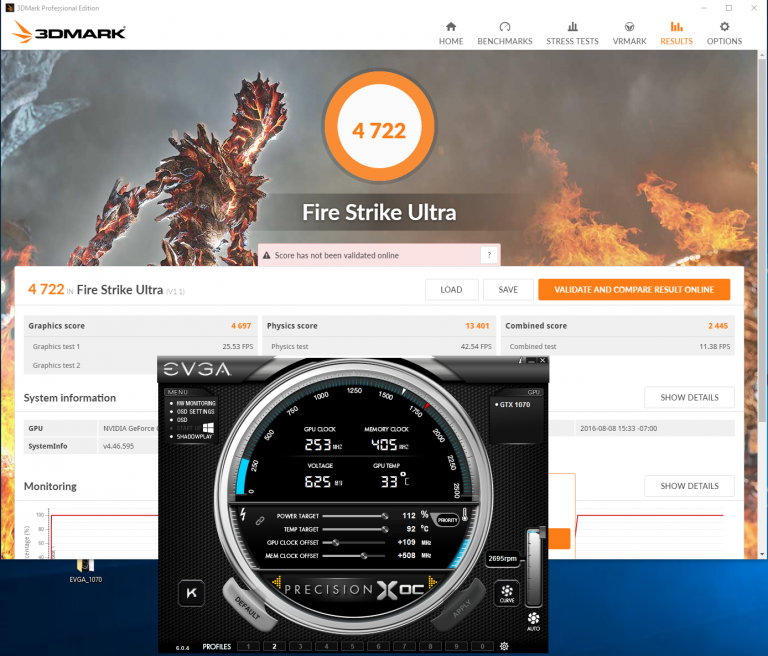Click the Physics score value 13 401

tap(477, 326)
